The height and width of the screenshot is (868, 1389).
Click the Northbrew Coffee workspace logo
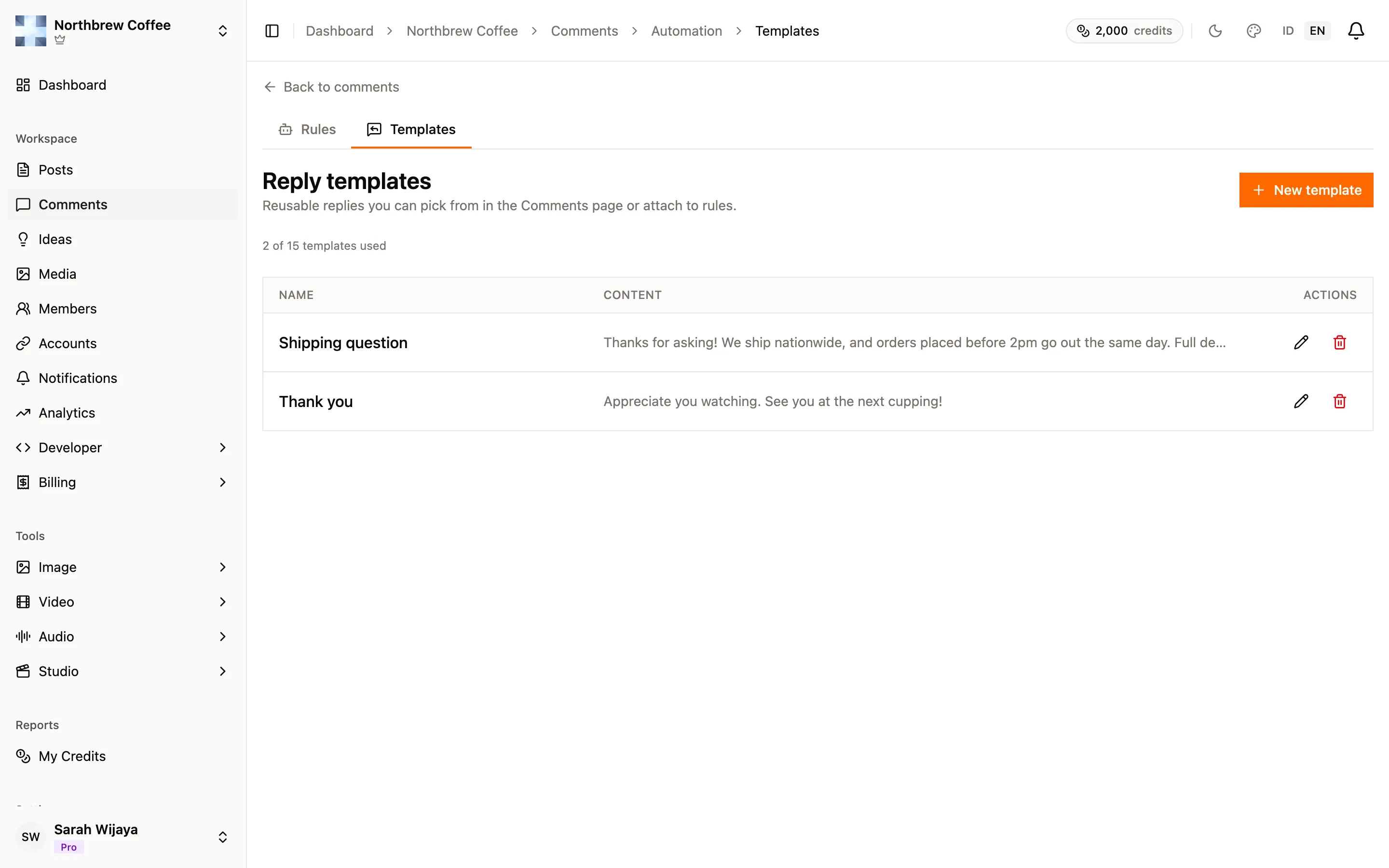(30, 31)
